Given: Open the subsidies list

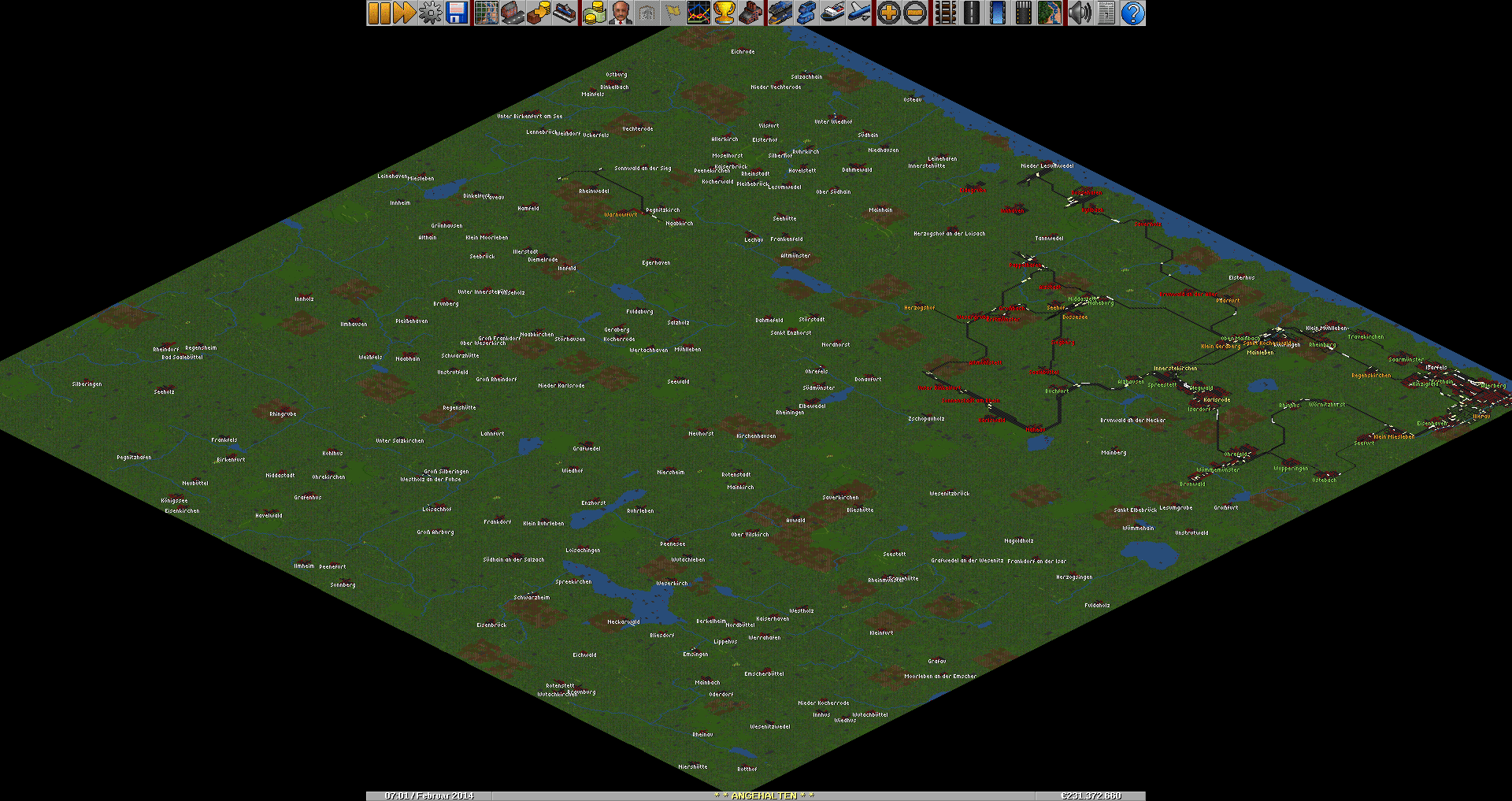Looking at the screenshot, I should 539,13.
